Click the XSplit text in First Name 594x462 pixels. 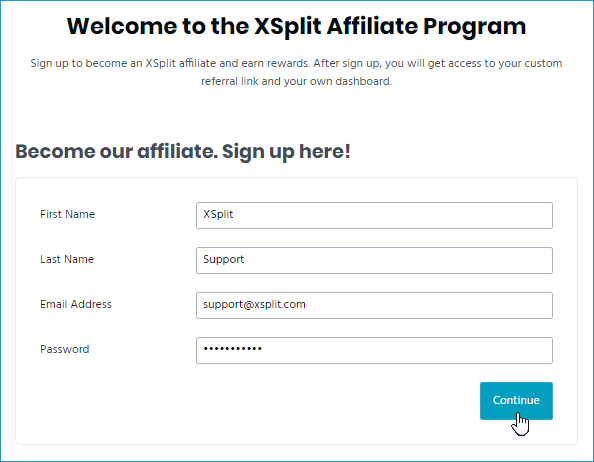tap(218, 214)
